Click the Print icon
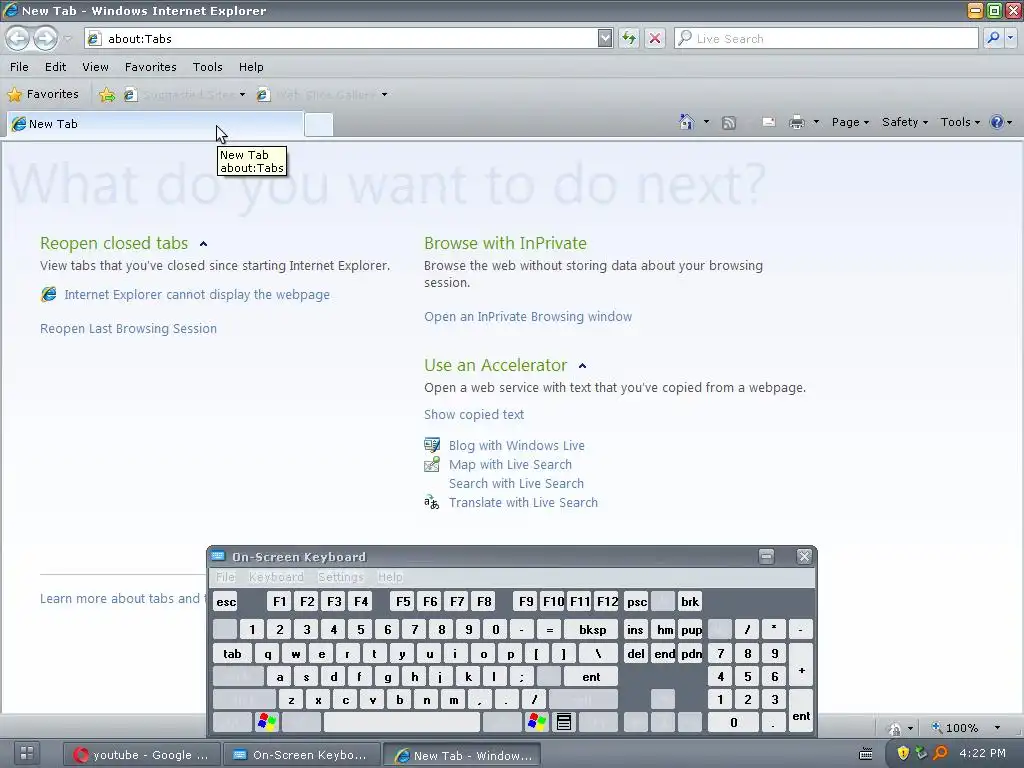This screenshot has width=1024, height=768. click(797, 122)
